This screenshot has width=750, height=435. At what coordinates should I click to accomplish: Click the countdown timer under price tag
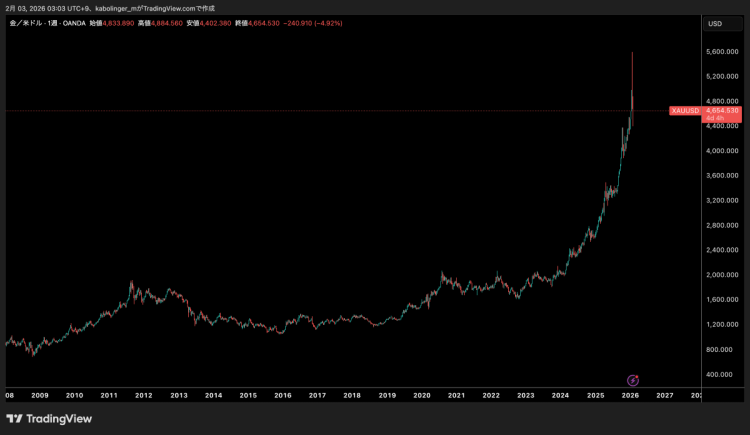click(x=714, y=118)
